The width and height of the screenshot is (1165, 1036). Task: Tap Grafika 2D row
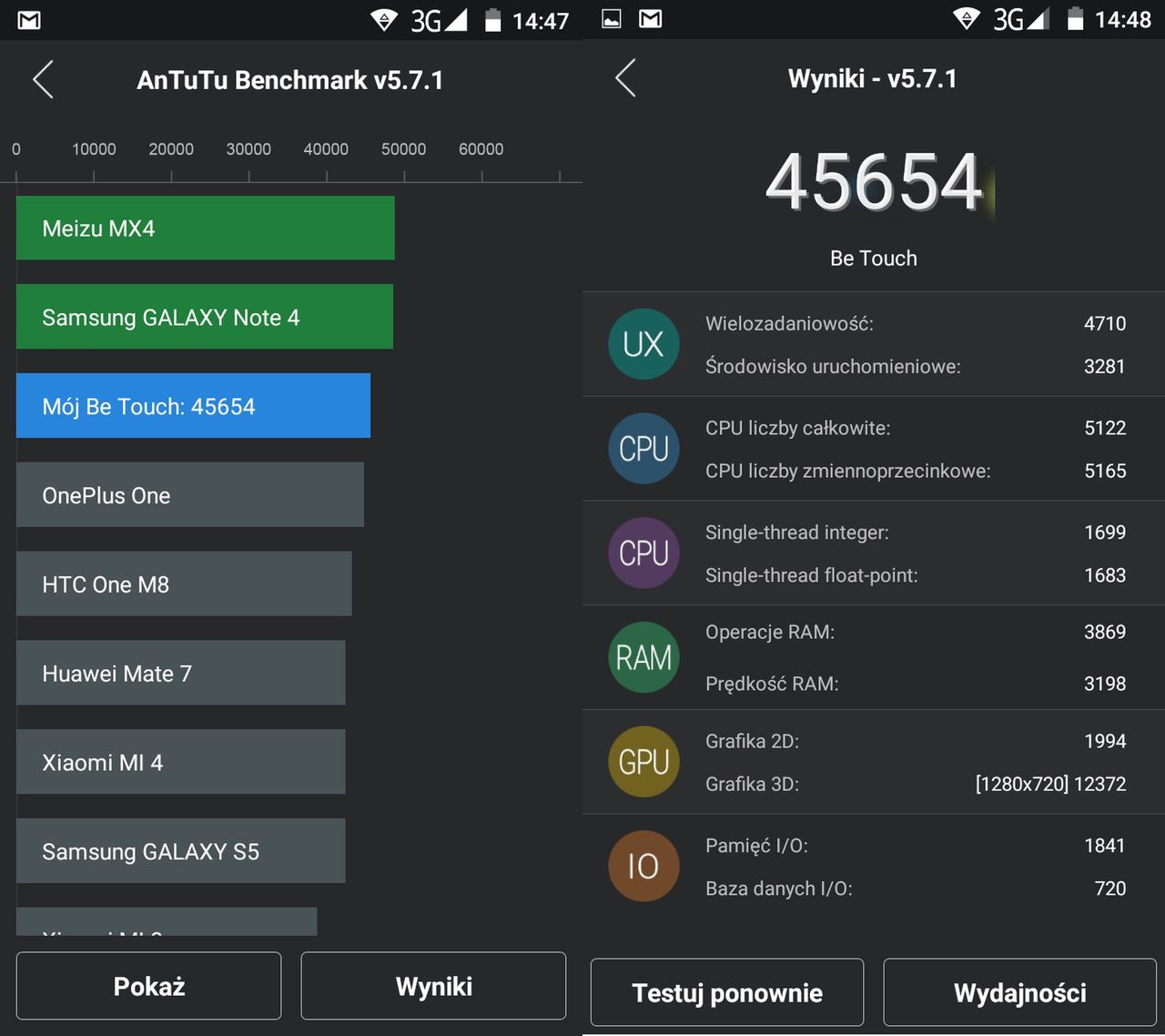(916, 741)
